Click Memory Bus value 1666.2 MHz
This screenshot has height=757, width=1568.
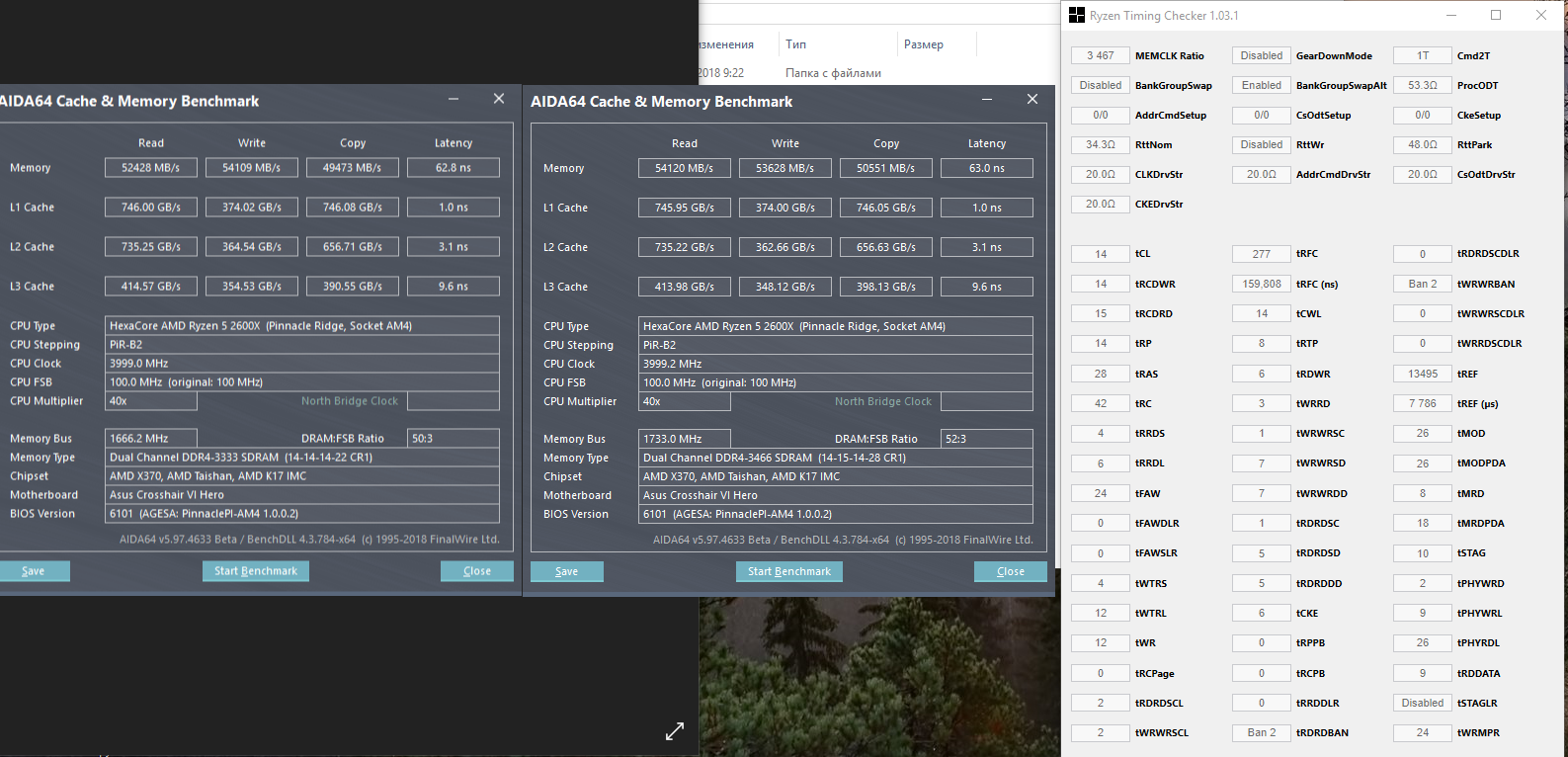coord(151,439)
